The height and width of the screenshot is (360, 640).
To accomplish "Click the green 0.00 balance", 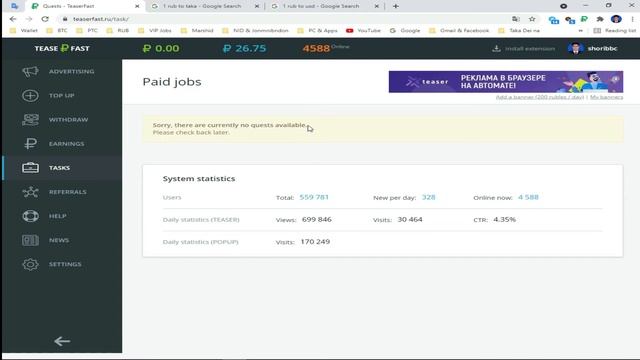I will point(161,48).
